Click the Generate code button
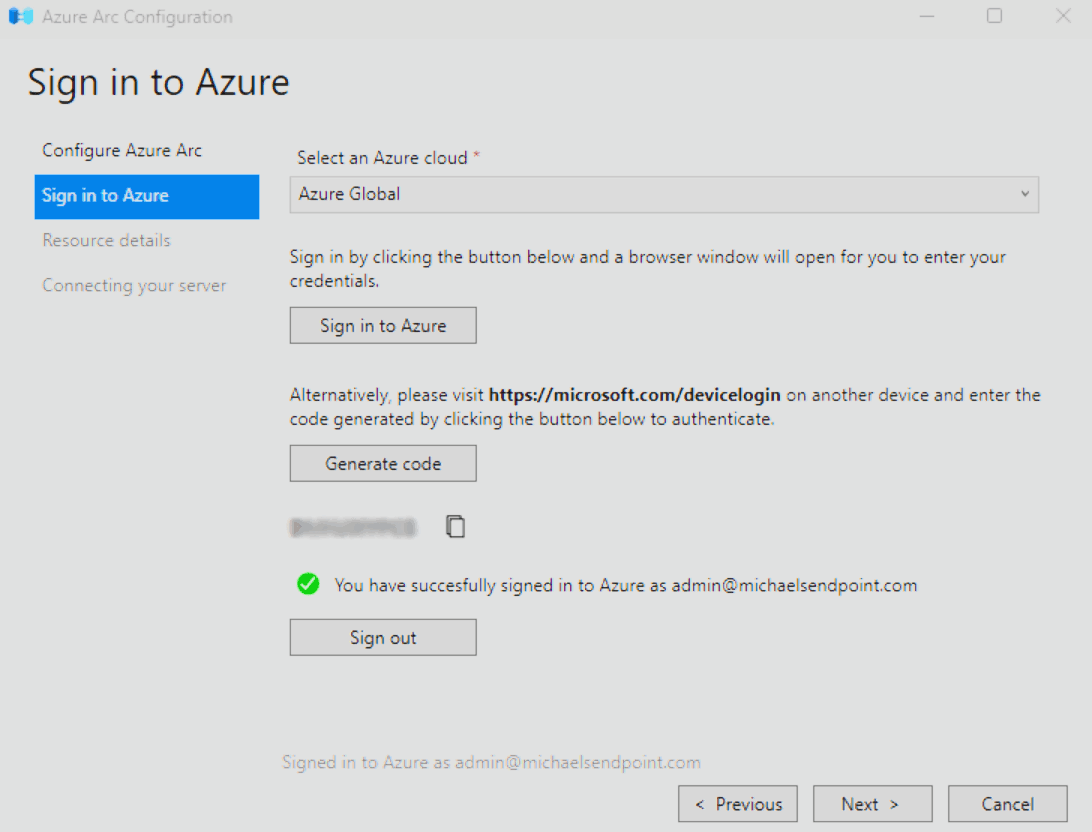The image size is (1092, 832). pyautogui.click(x=383, y=463)
